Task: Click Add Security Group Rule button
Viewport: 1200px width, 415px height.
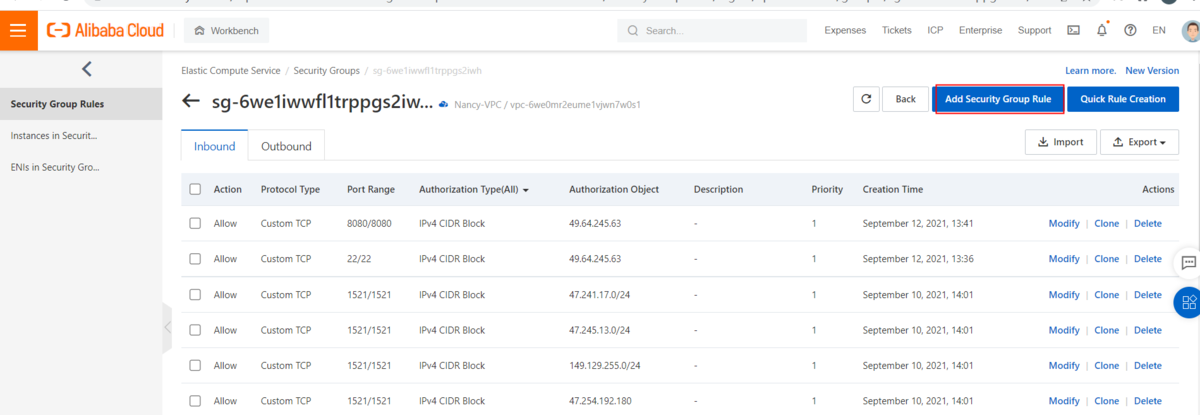Action: (x=998, y=99)
